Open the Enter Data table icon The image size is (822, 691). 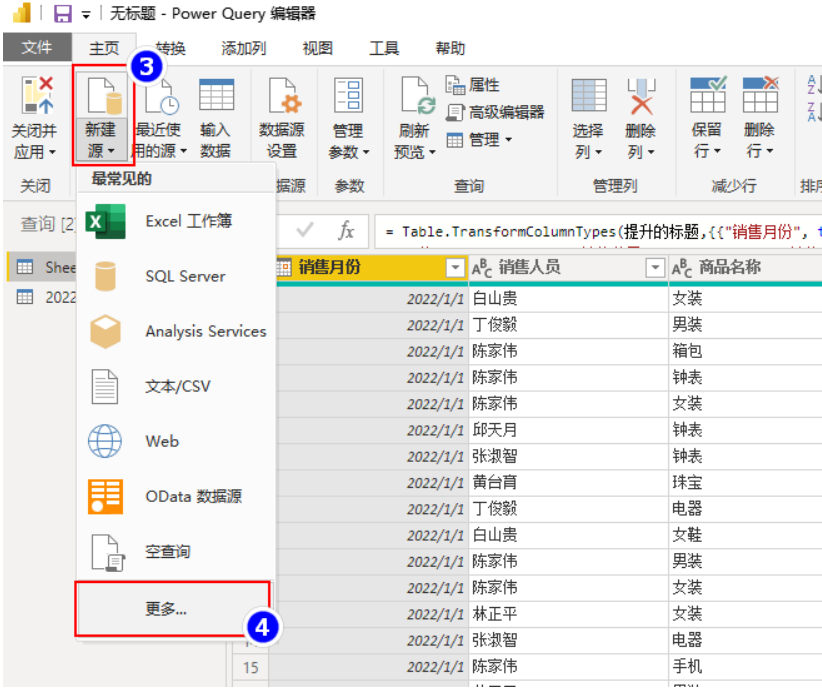(216, 95)
